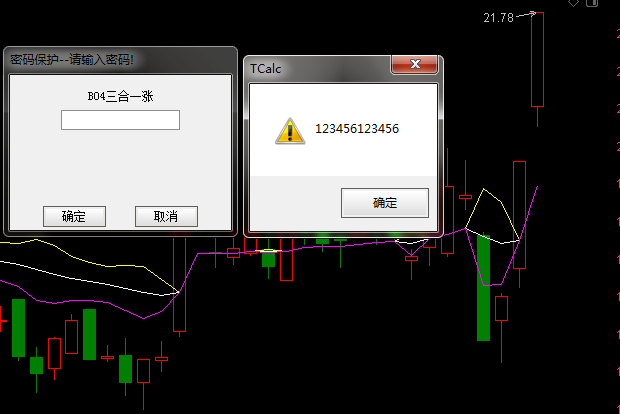Focus the password input field
This screenshot has height=414, width=620.
click(x=120, y=120)
